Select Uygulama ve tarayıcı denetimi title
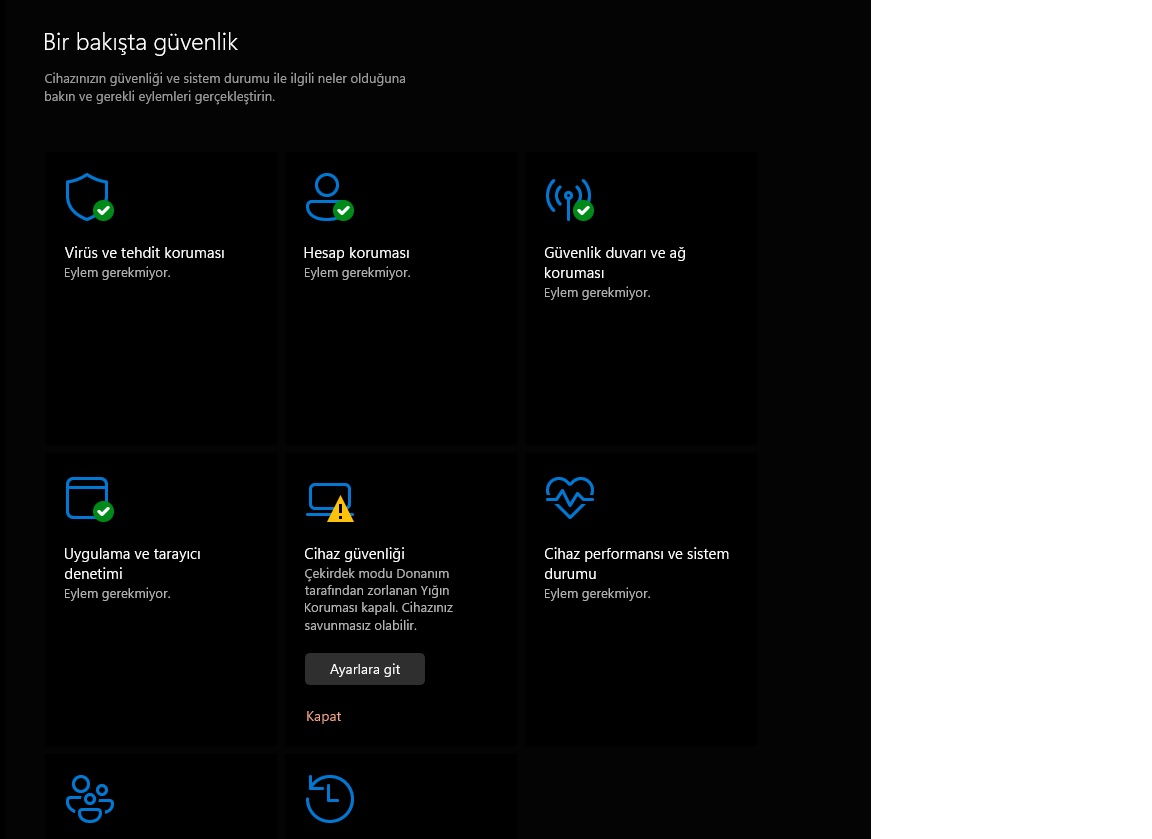Viewport: 1152px width, 839px height. click(132, 563)
